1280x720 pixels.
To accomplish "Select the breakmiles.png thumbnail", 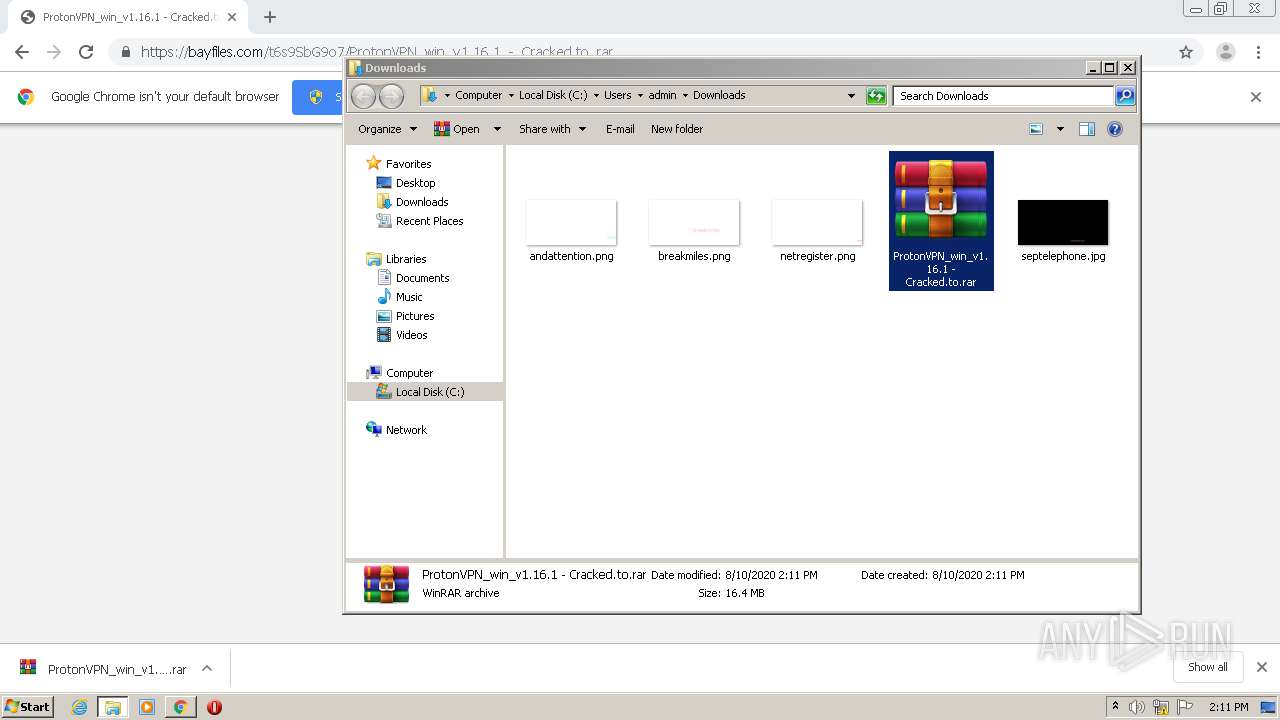I will click(x=694, y=222).
